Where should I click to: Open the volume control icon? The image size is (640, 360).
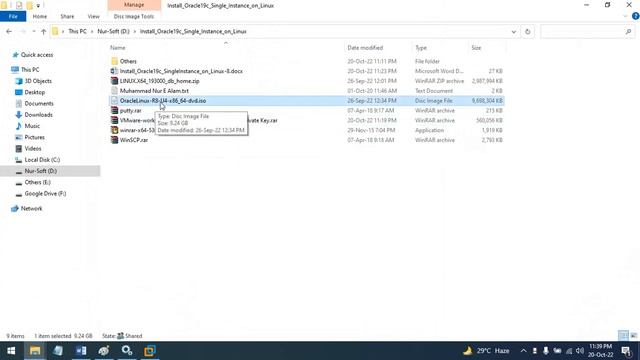580,351
